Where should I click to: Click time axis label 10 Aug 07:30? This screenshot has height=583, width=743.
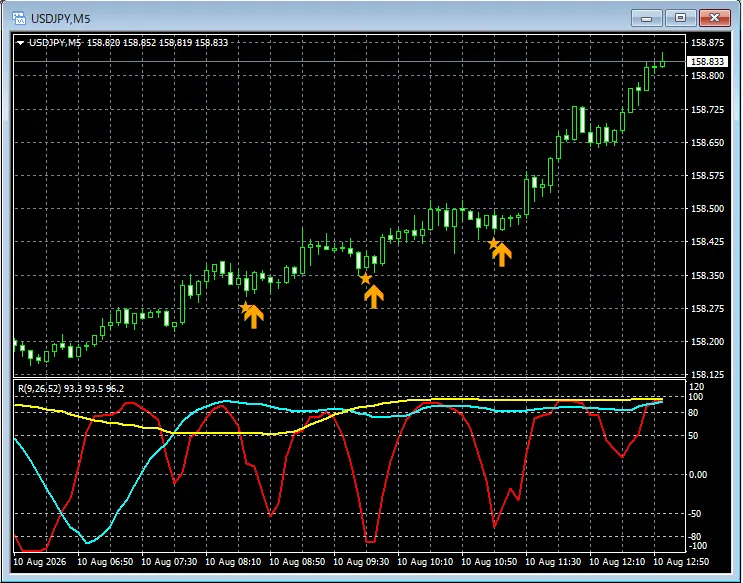tap(169, 562)
